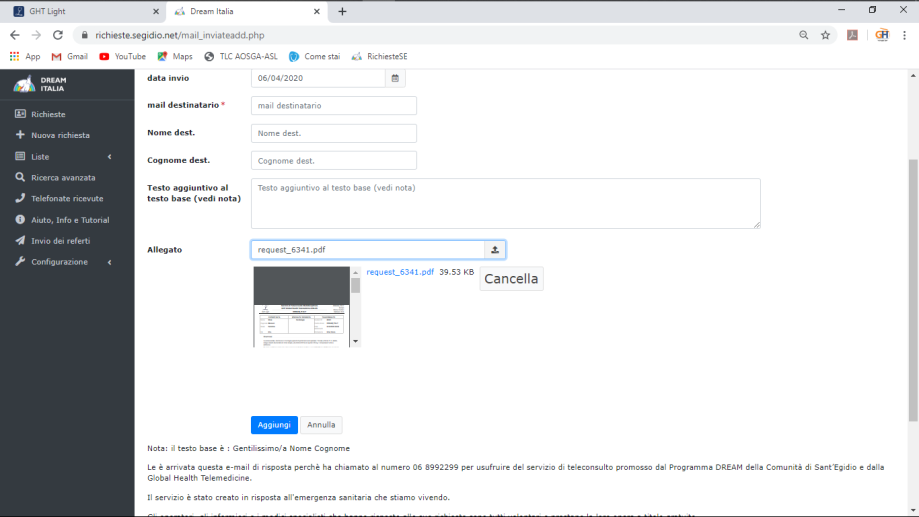Screen dimensions: 919x517
Task: Open the YouTube bookmark
Action: coord(123,57)
